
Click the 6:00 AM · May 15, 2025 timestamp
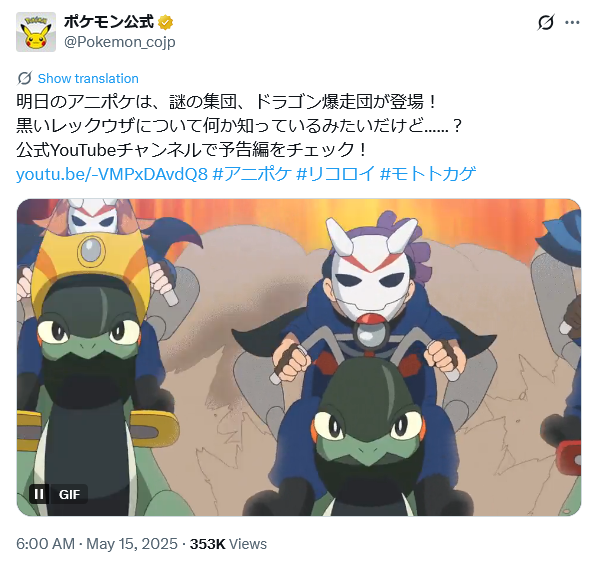(97, 544)
